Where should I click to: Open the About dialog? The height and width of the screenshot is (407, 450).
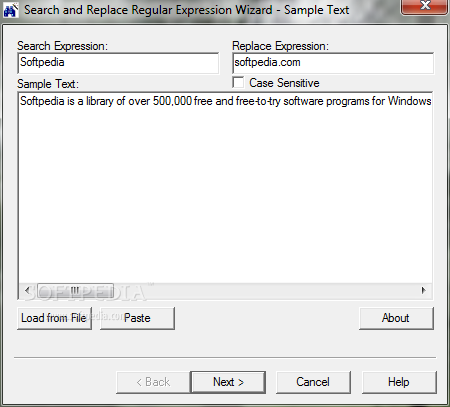396,318
